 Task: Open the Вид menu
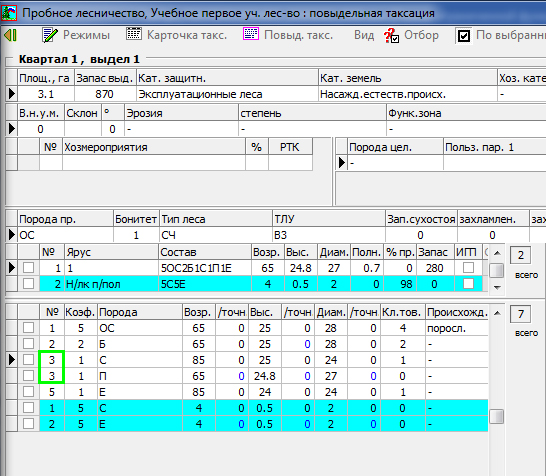pyautogui.click(x=364, y=35)
